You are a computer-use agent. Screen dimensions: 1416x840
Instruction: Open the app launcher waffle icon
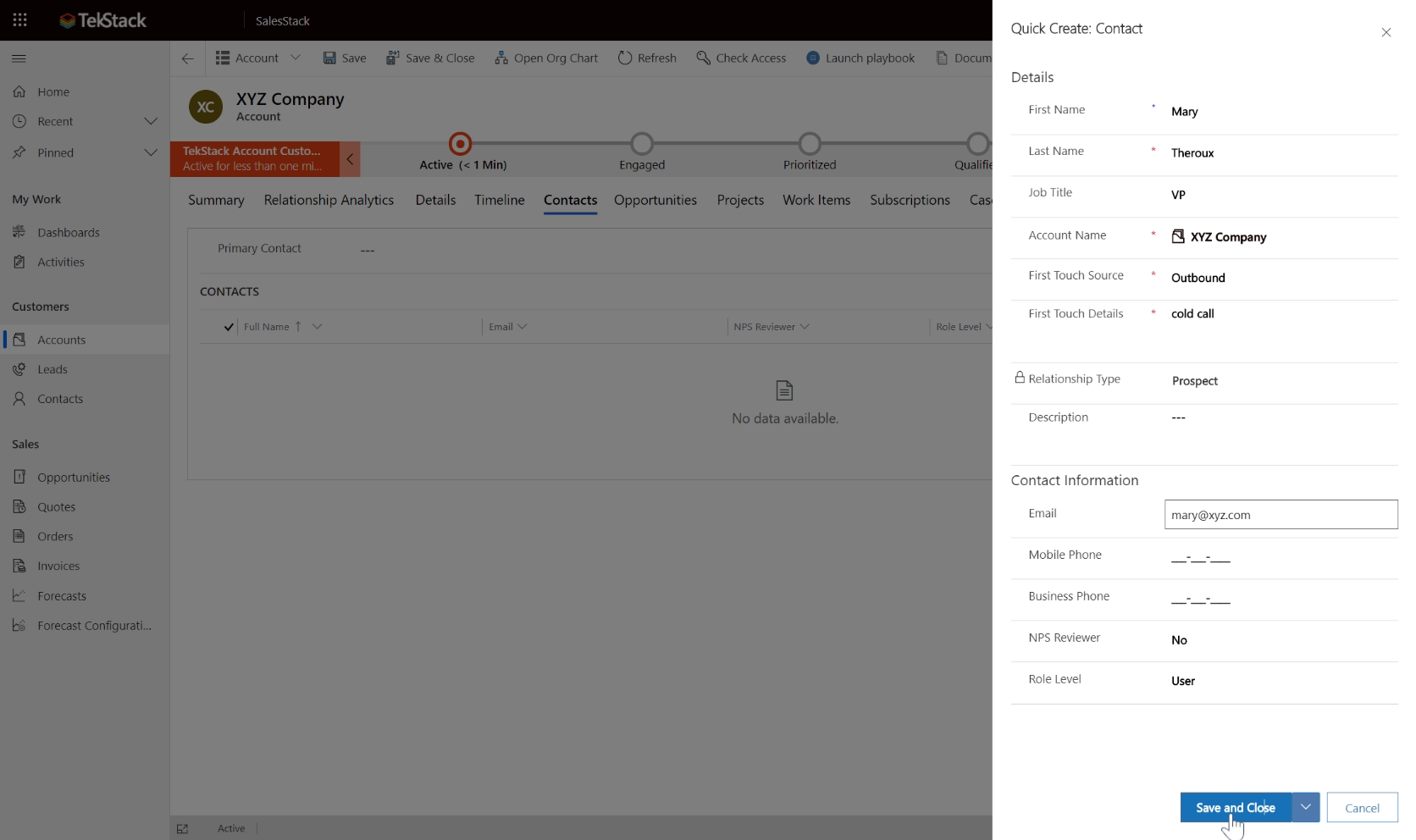pos(19,19)
